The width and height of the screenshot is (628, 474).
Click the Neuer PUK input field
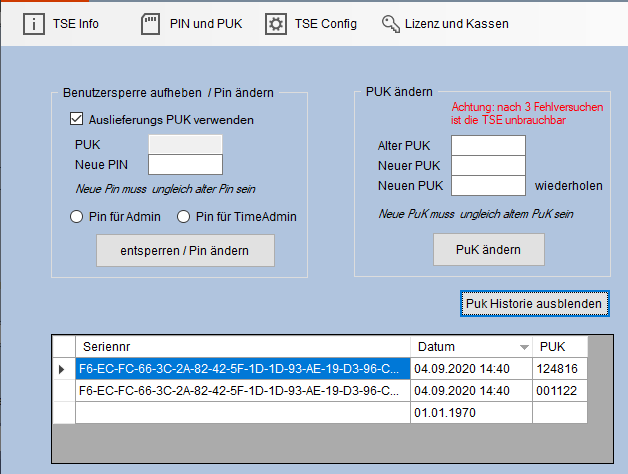point(488,165)
